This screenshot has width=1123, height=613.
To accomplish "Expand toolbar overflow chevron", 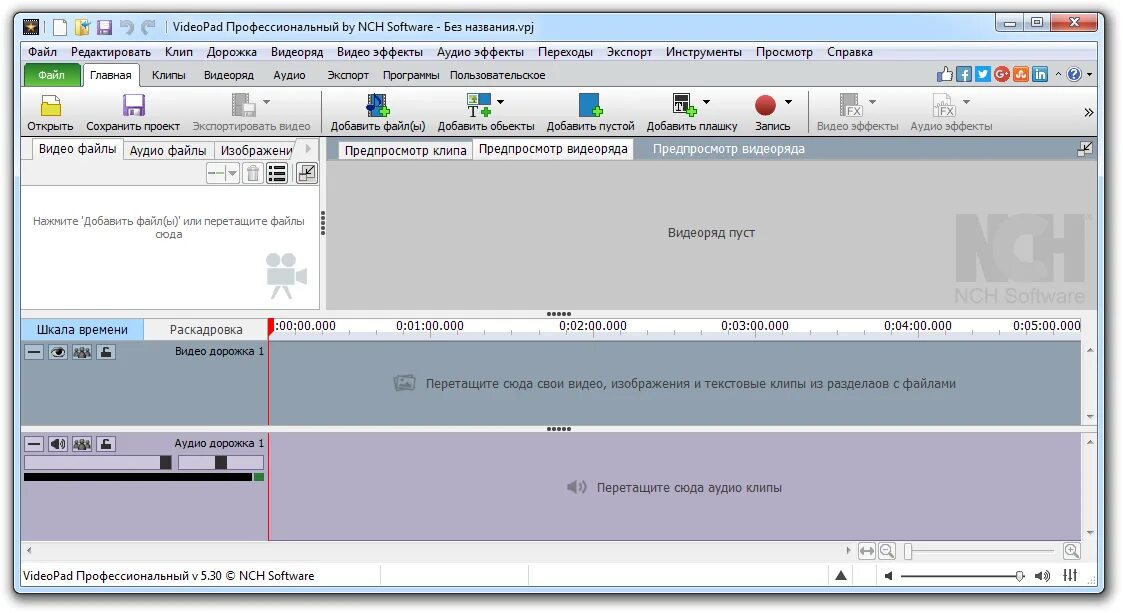I will [x=1089, y=112].
